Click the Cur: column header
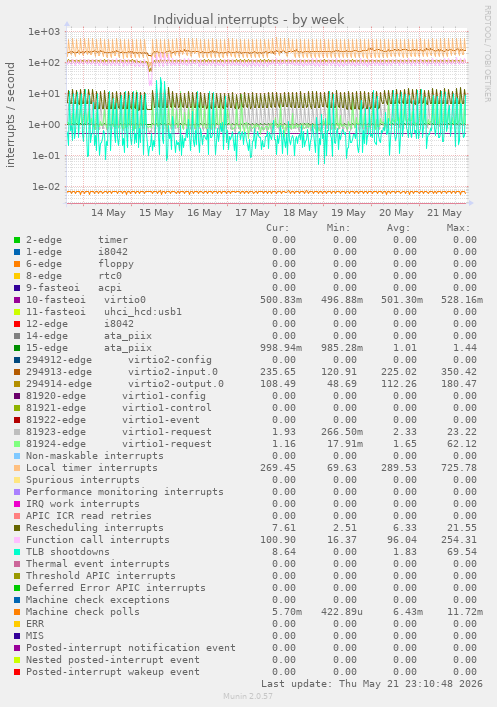Screen dimensions: 497x707 pos(277,228)
